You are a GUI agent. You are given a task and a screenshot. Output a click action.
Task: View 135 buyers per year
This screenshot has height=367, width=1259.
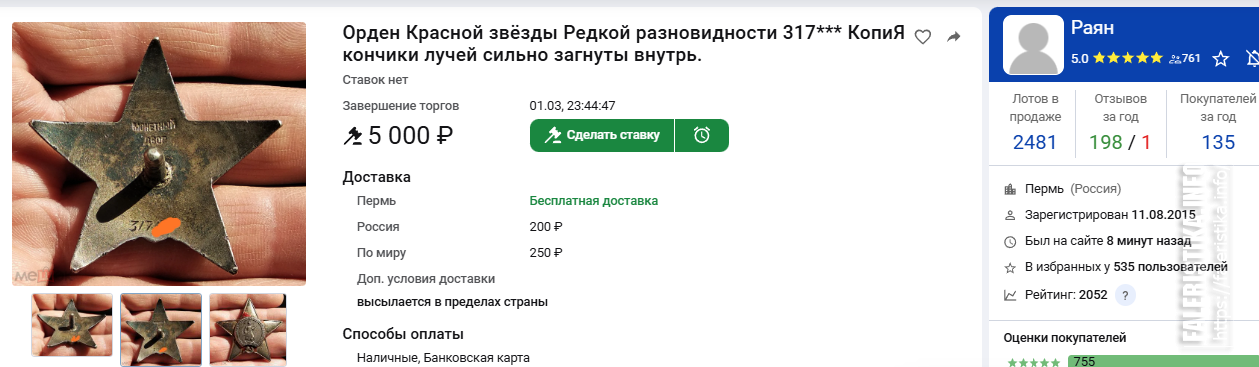1218,142
